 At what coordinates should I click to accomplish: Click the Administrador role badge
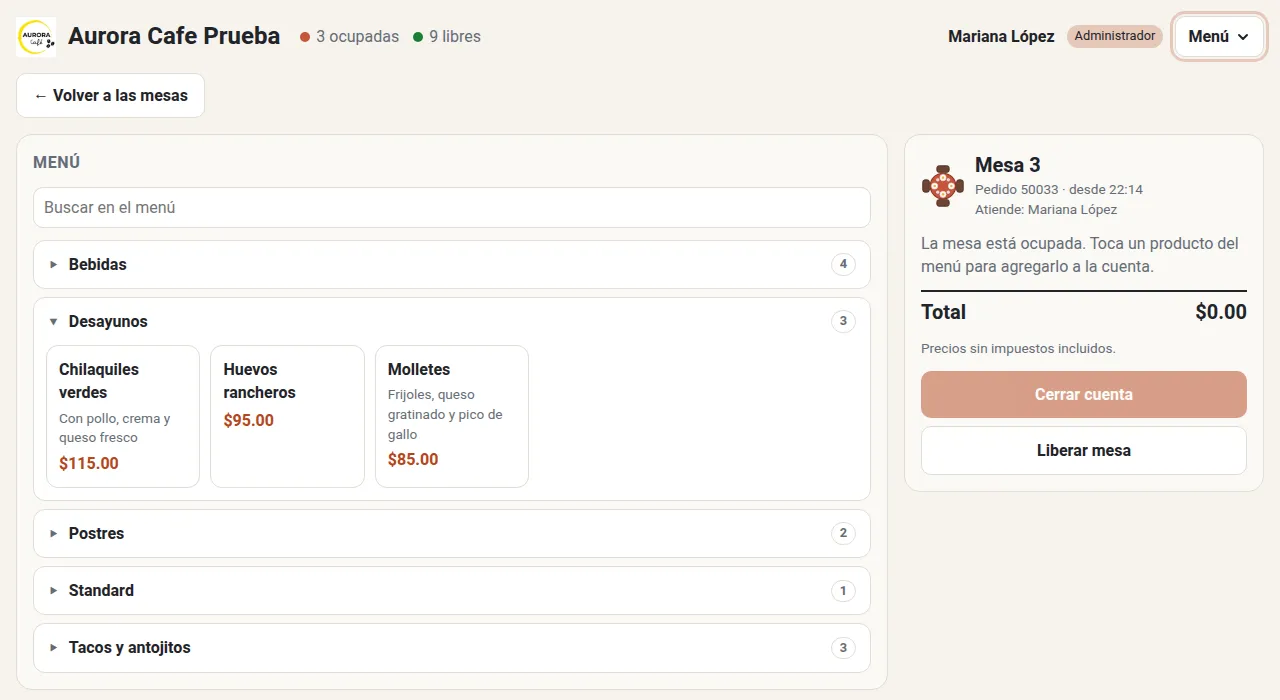point(1115,37)
